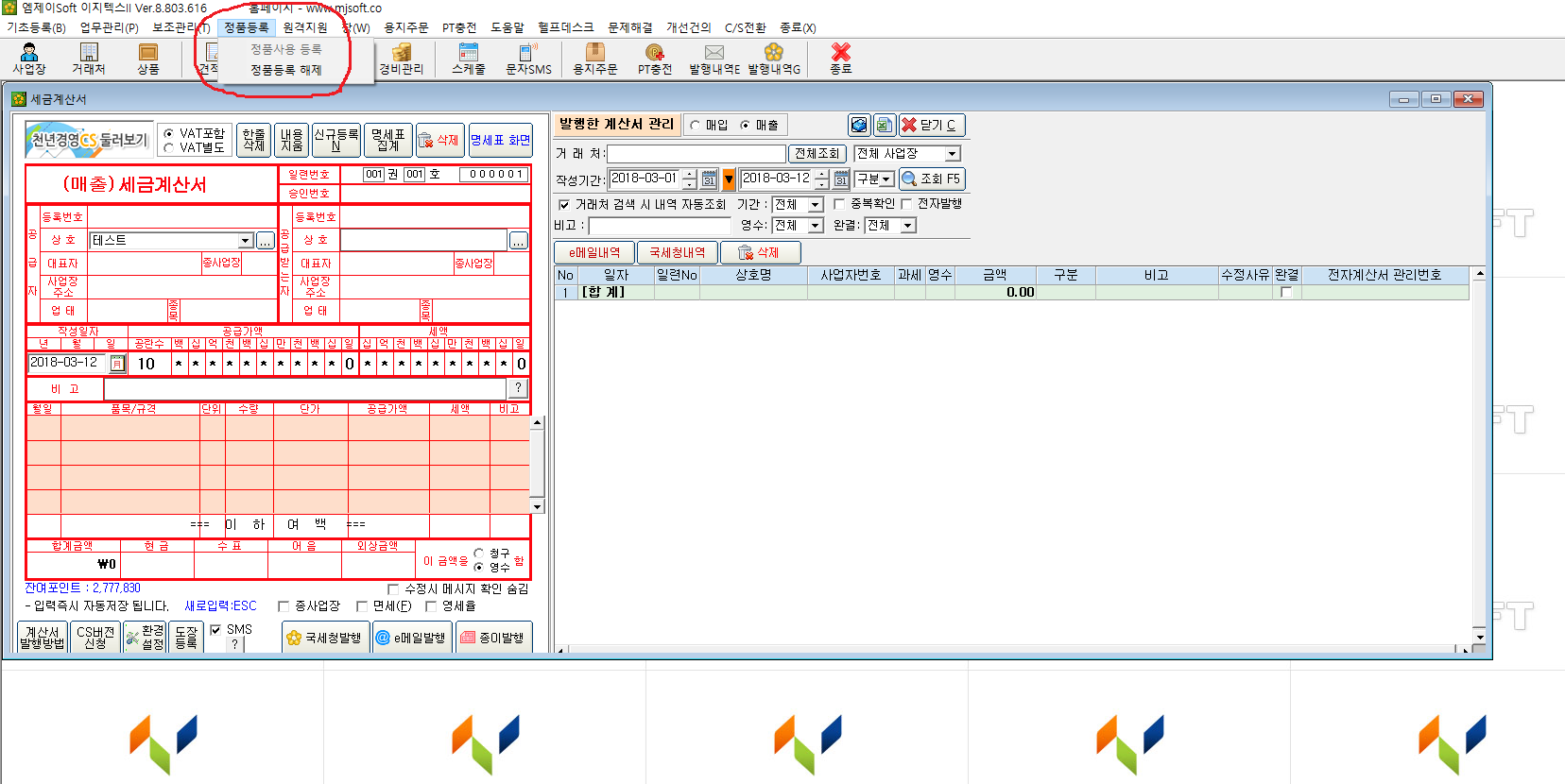The image size is (1565, 784).
Task: Toggle the SMS checkbox
Action: [x=215, y=629]
